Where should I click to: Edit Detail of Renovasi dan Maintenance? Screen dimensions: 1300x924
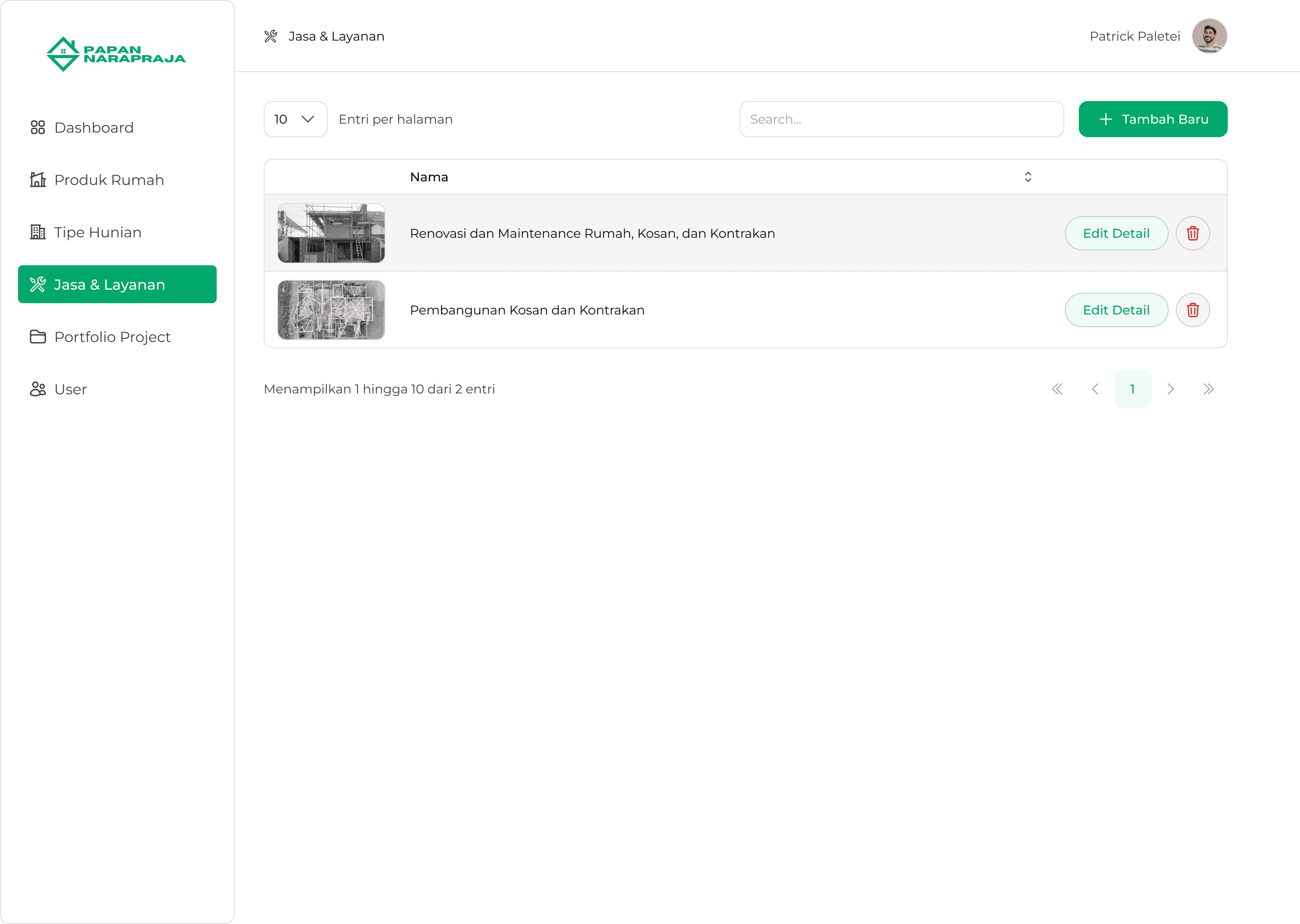point(1115,233)
